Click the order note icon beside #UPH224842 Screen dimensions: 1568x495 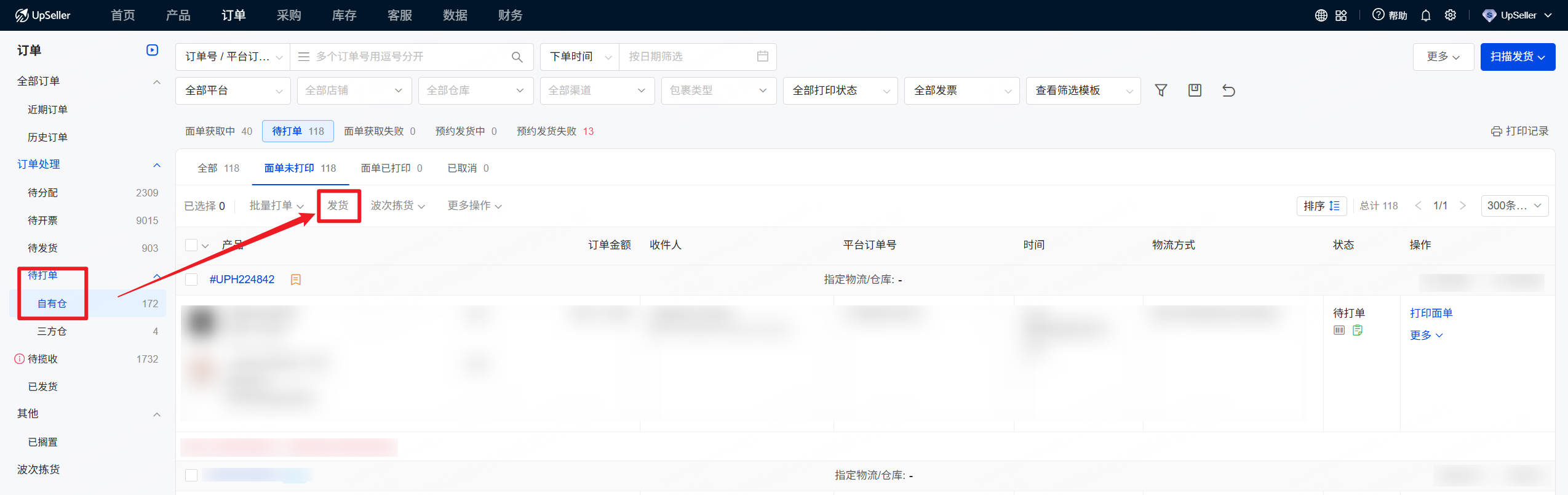click(296, 280)
